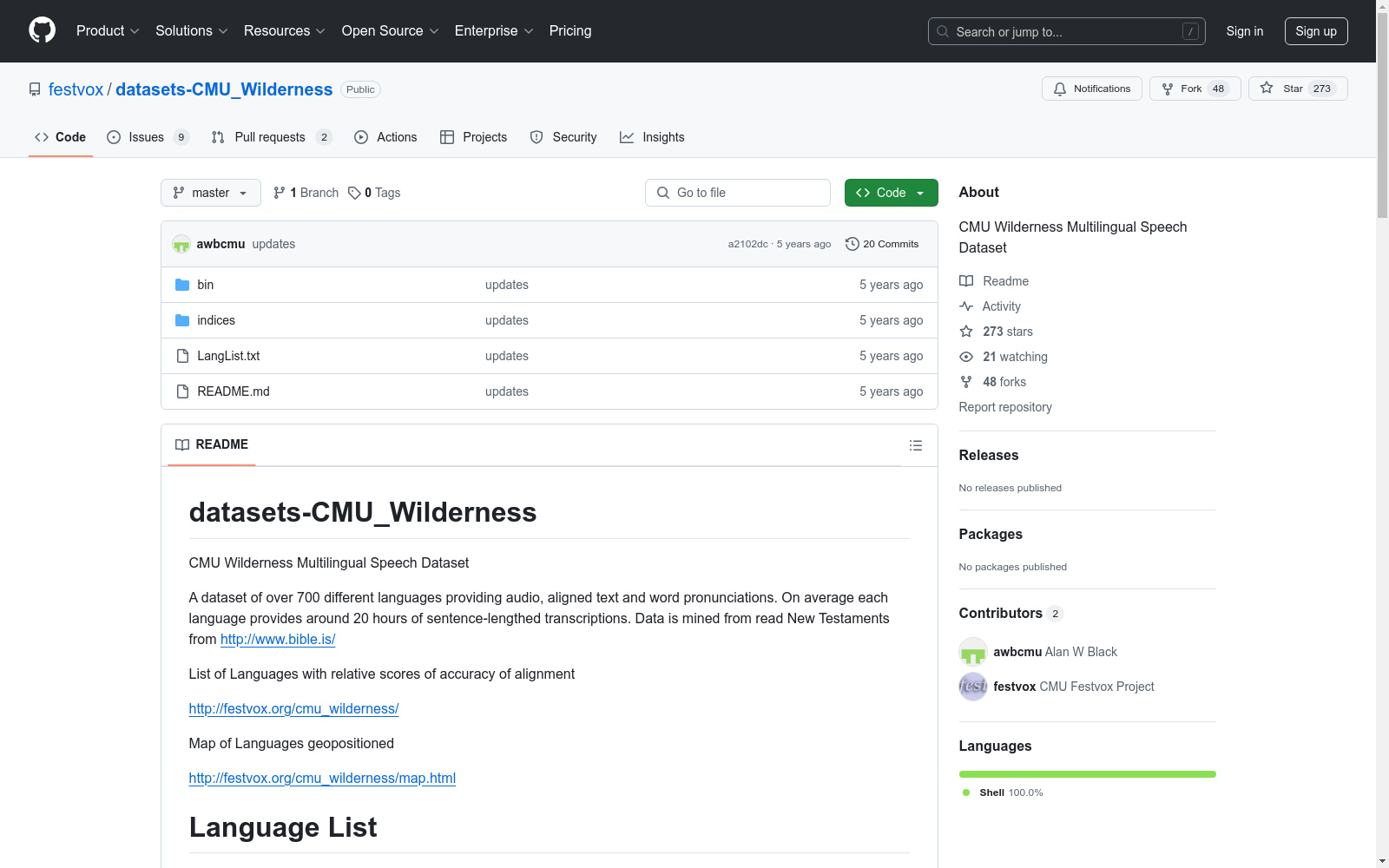
Task: Open the README outline list icon
Action: [x=915, y=445]
